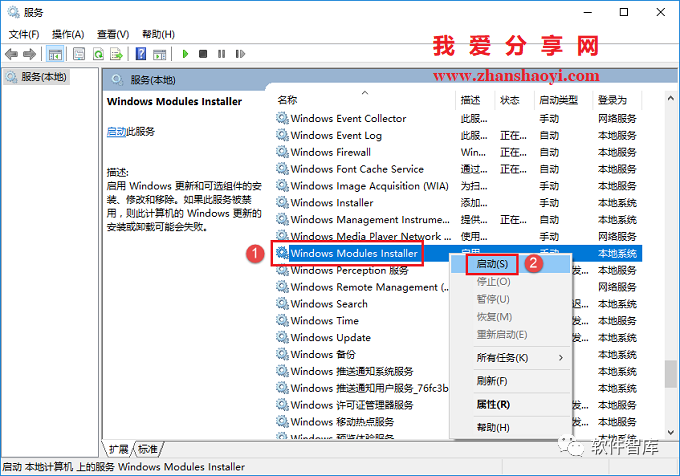The width and height of the screenshot is (680, 476).
Task: Open the 帮助(H) menu bar item
Action: (158, 34)
